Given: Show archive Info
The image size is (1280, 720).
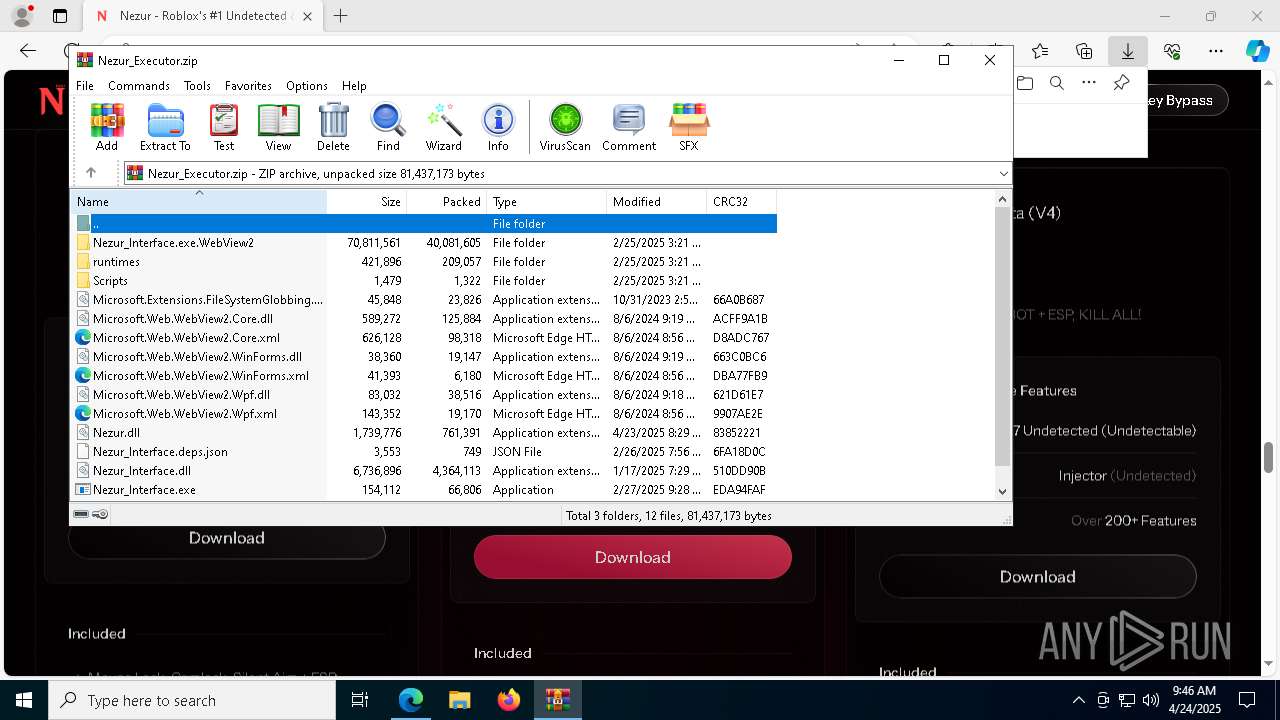Looking at the screenshot, I should [x=498, y=127].
